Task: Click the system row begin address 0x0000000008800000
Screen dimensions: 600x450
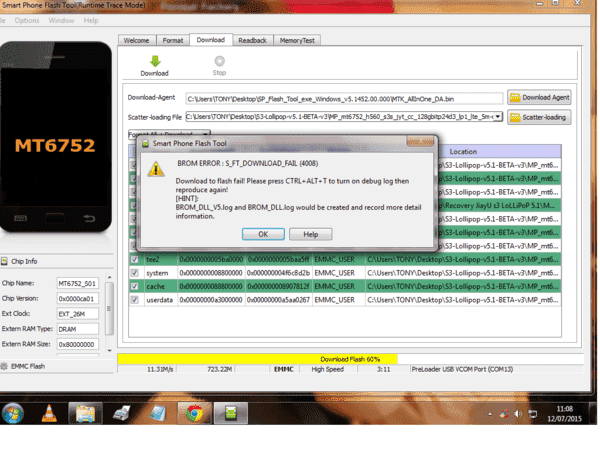Action: 211,273
